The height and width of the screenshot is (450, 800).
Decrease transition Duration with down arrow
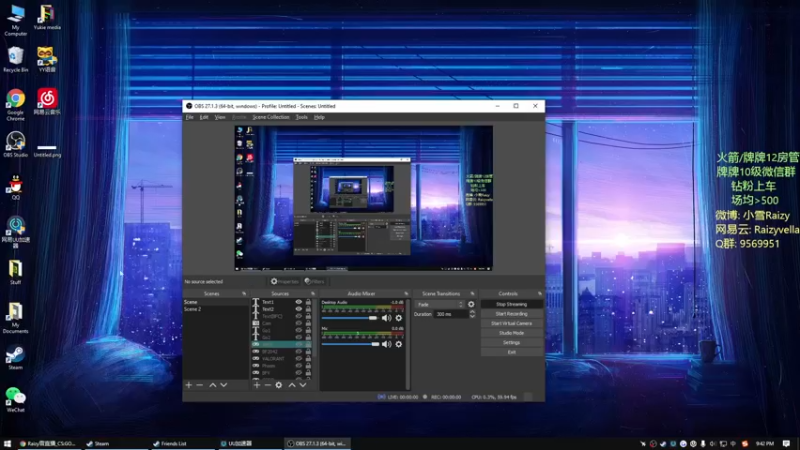472,317
